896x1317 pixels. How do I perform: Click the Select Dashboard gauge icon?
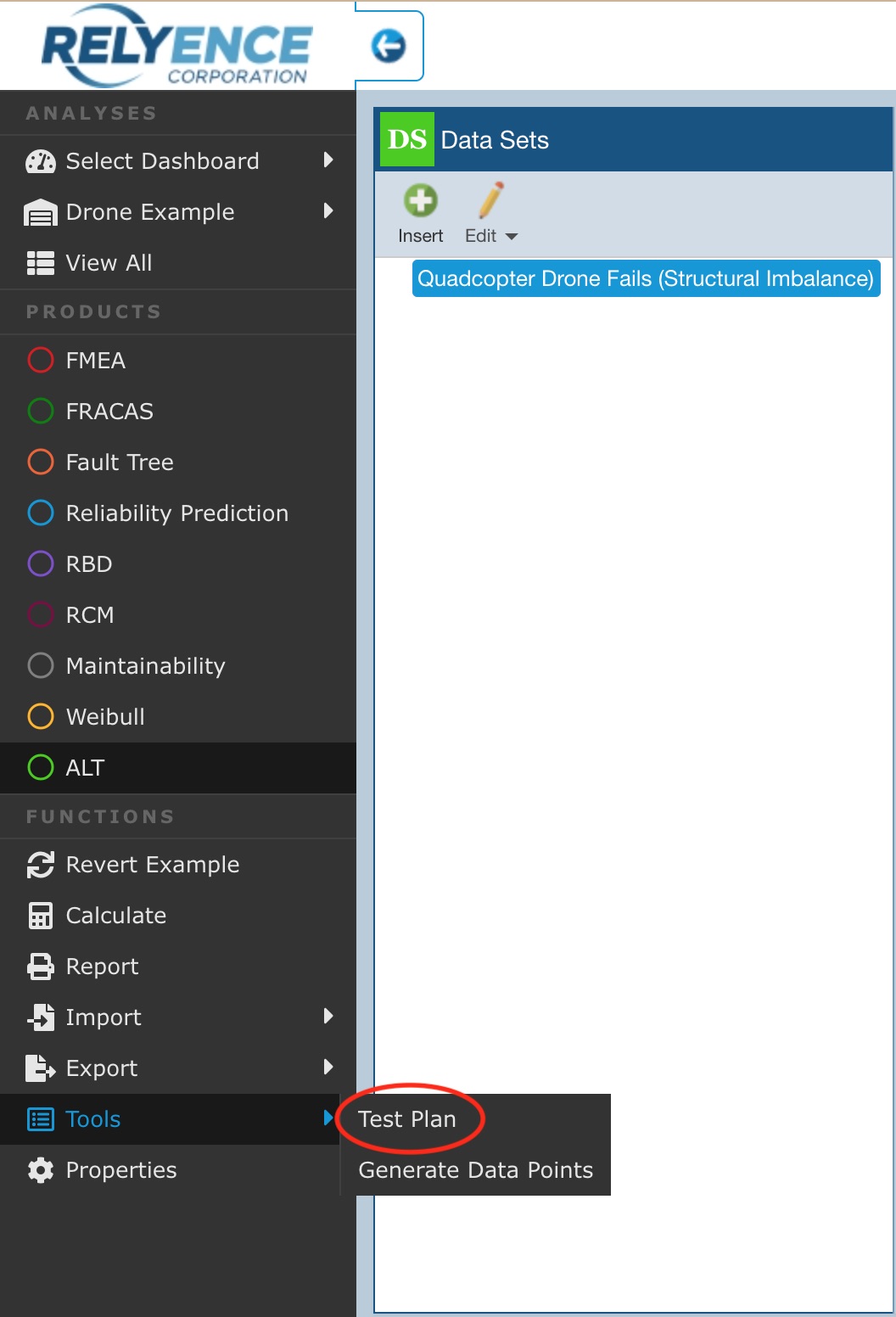(41, 161)
